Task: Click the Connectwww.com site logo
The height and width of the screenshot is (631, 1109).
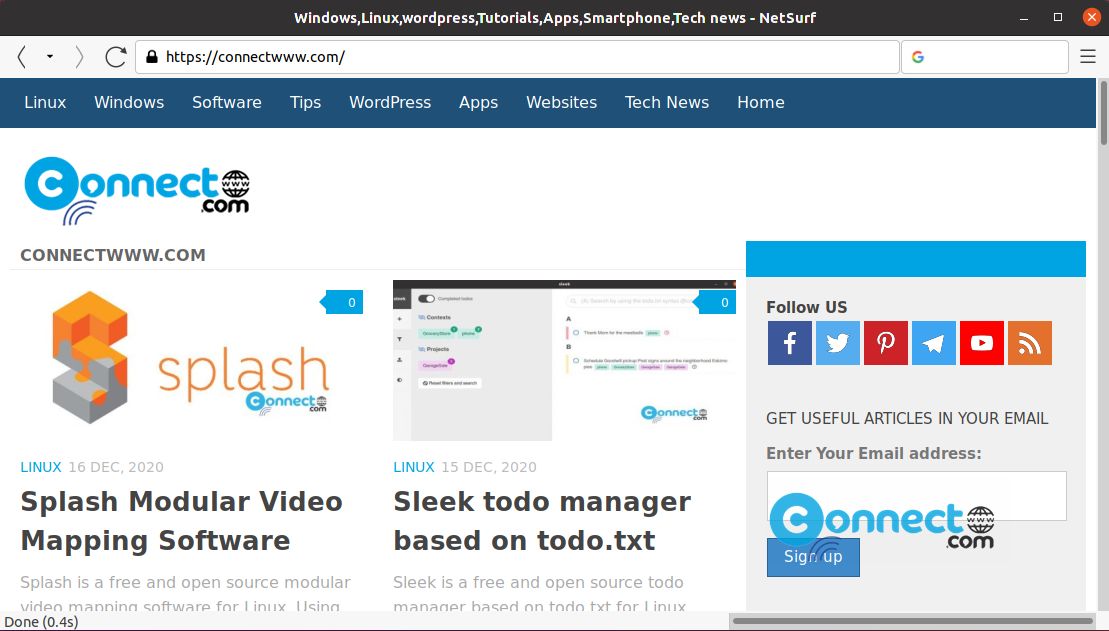Action: [x=137, y=190]
